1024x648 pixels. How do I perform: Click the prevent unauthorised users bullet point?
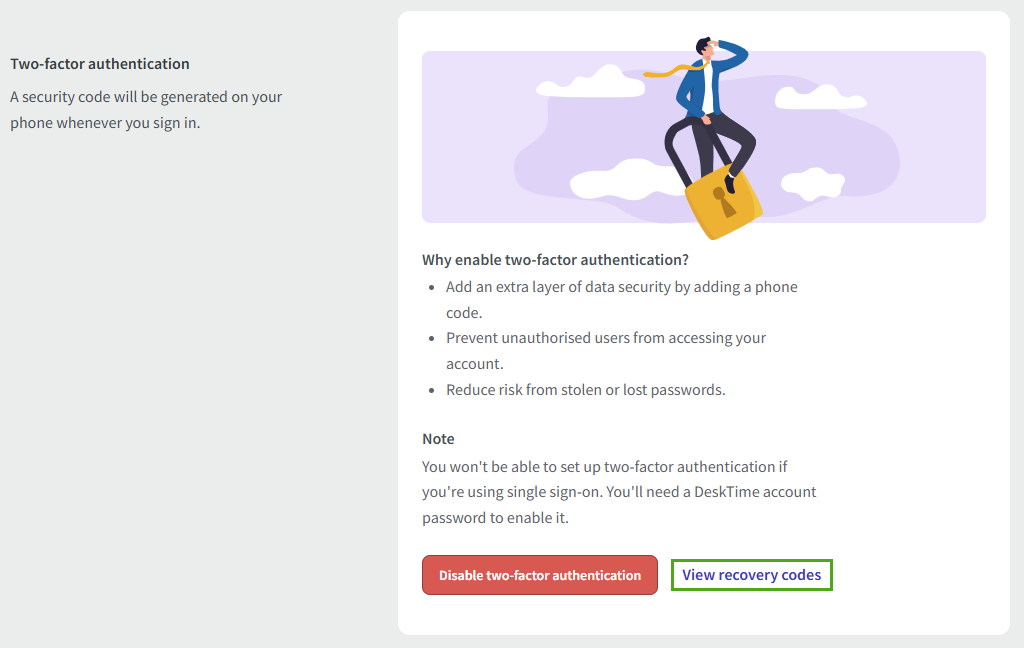605,350
